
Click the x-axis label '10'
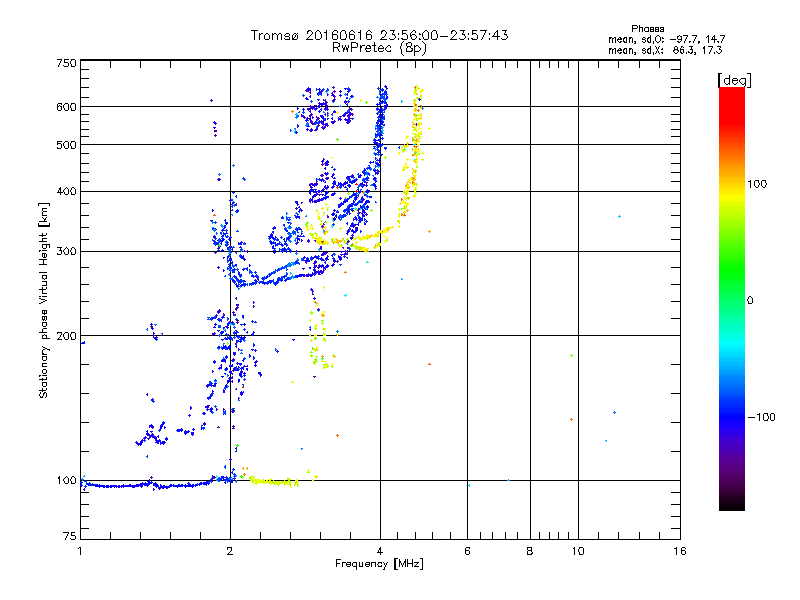[x=578, y=551]
